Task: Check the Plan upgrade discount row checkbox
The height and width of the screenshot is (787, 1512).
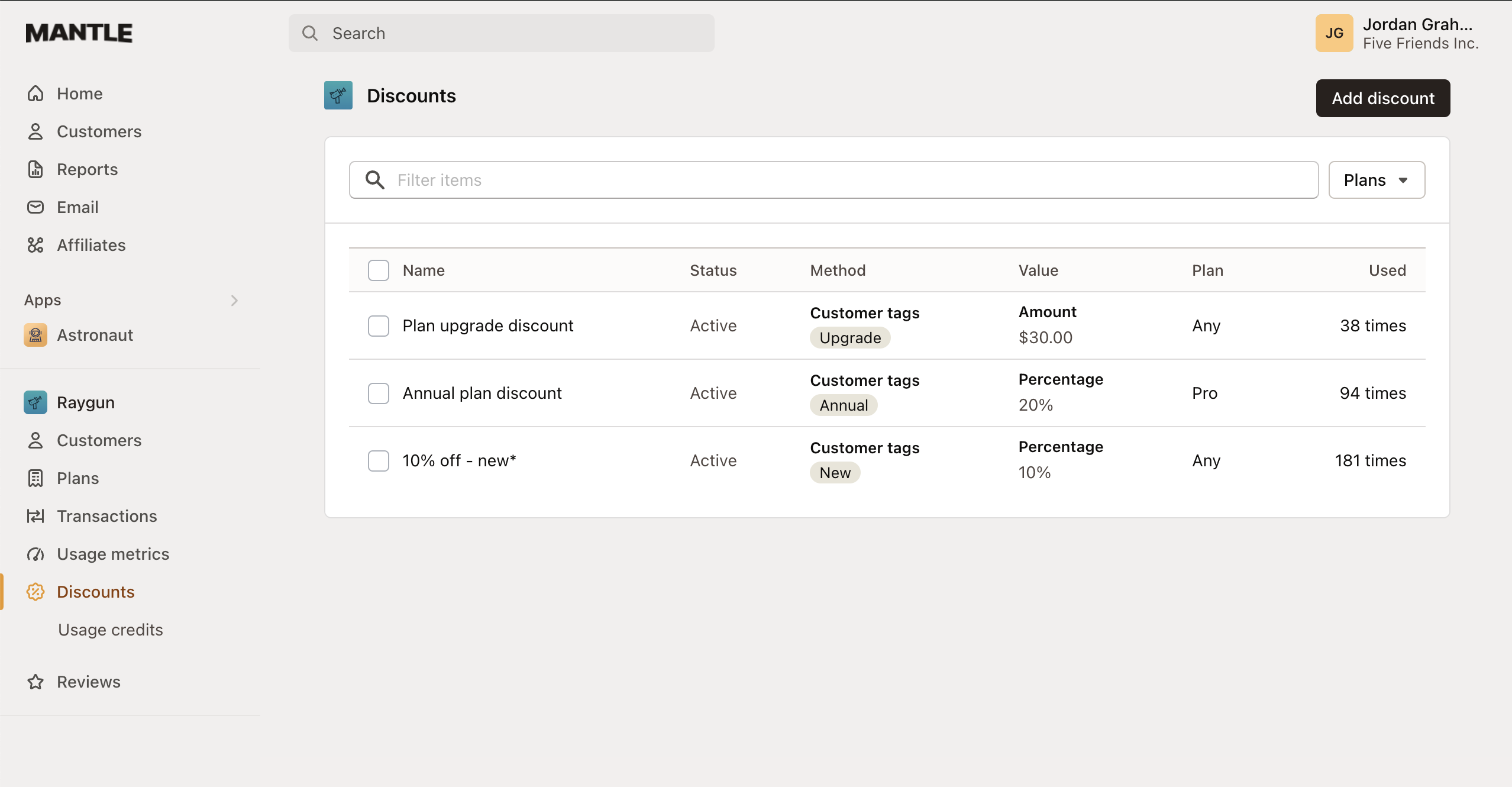Action: [379, 325]
